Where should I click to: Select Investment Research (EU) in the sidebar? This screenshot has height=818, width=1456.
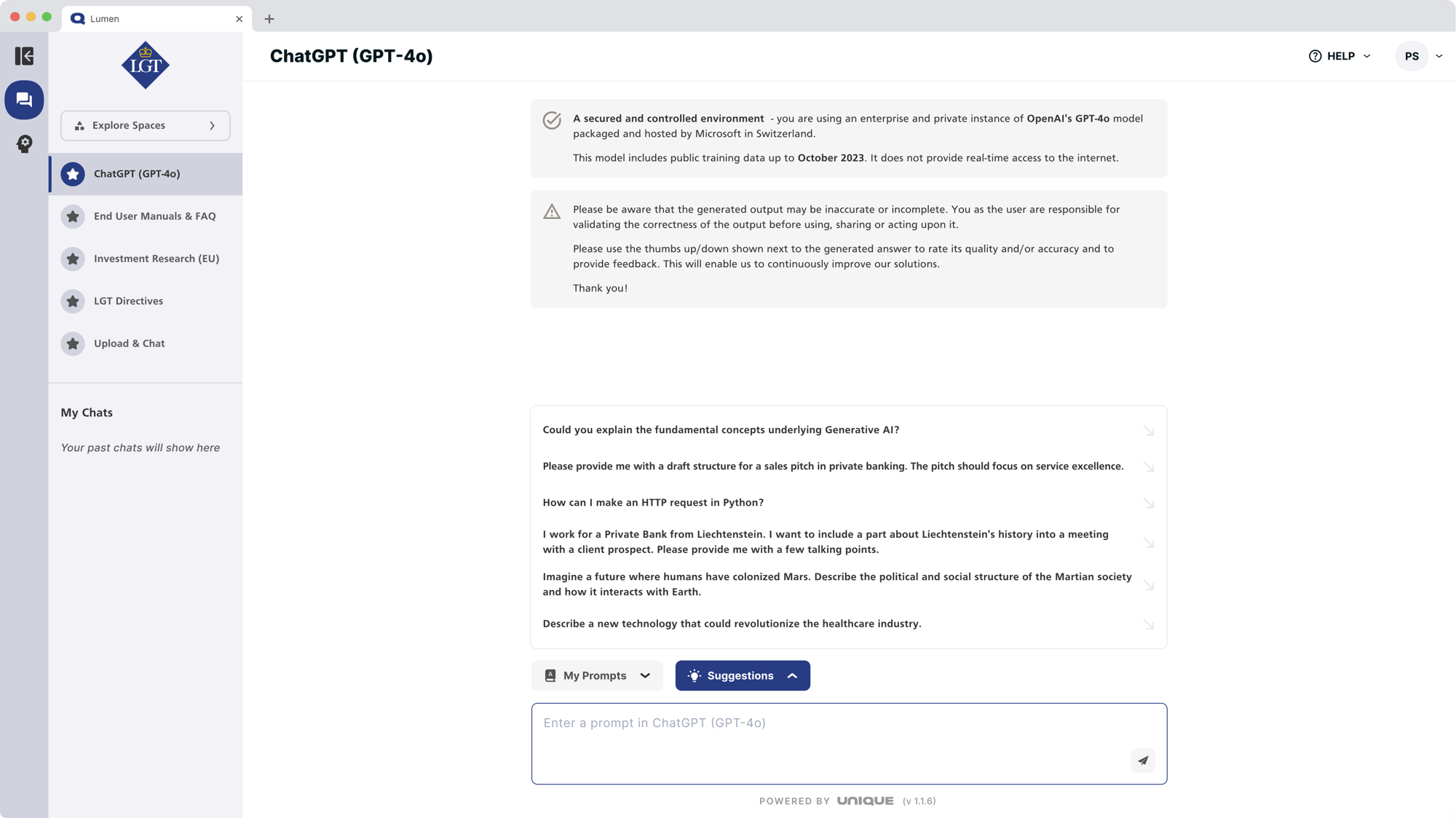157,258
